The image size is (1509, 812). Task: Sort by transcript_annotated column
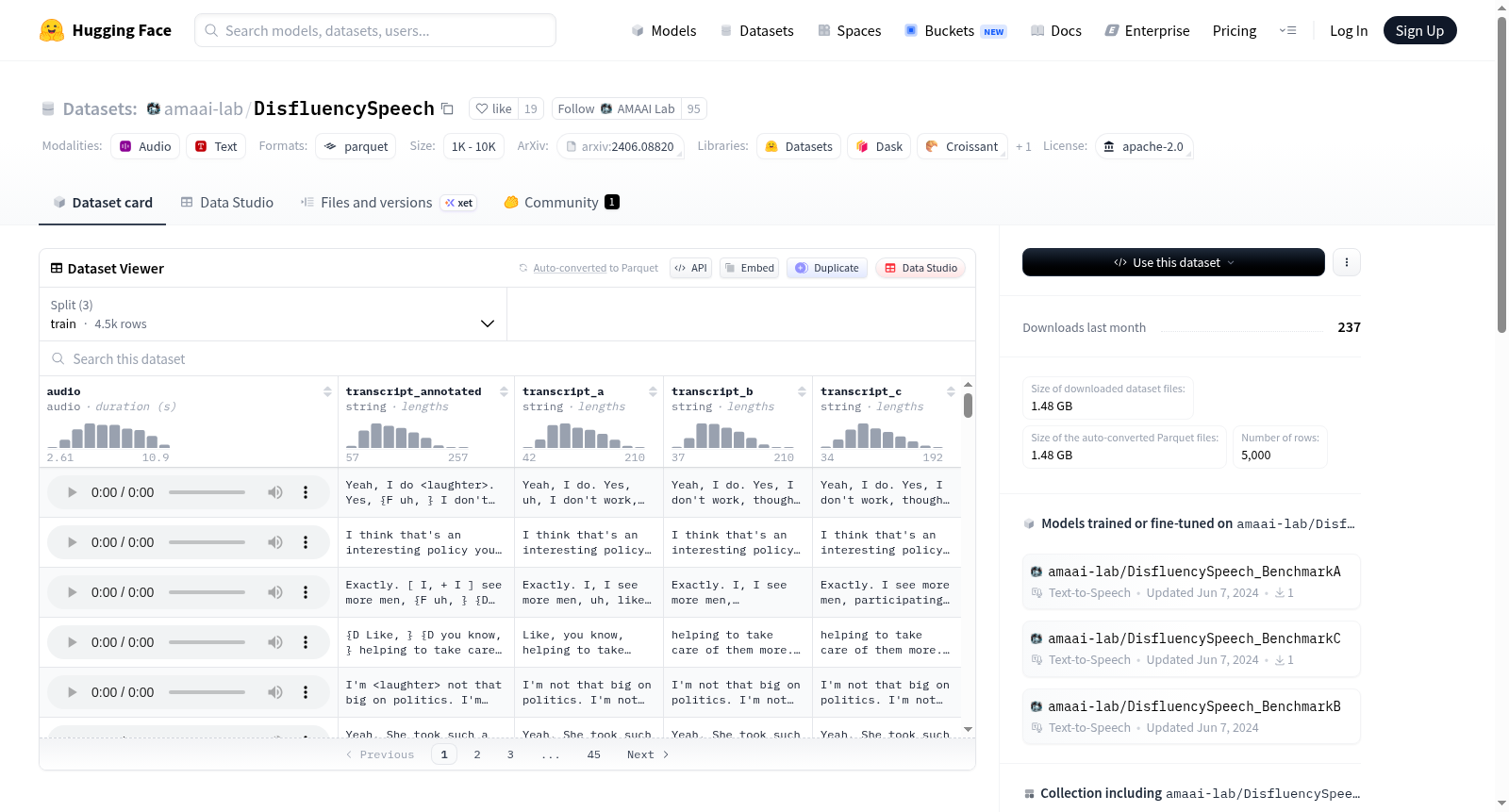pyautogui.click(x=504, y=391)
